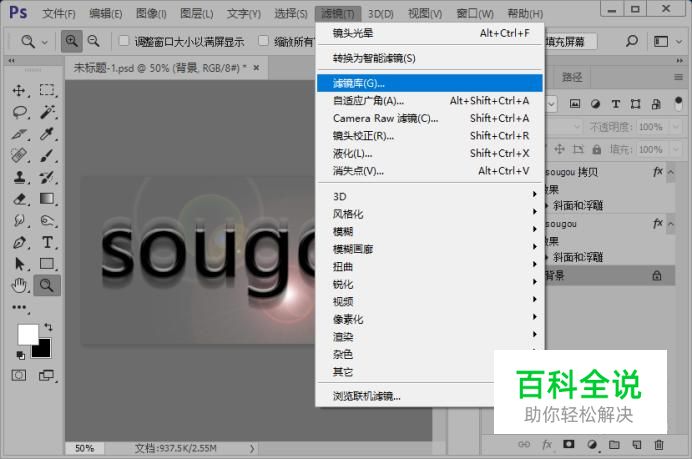Open the fill percentage dropdown
This screenshot has height=459, width=692.
coord(676,150)
